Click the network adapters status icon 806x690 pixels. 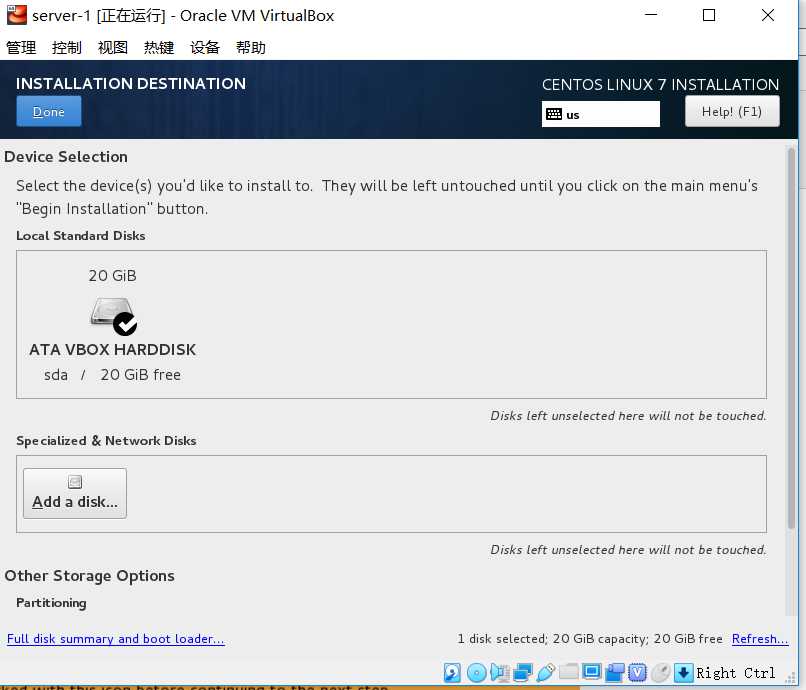tap(523, 672)
